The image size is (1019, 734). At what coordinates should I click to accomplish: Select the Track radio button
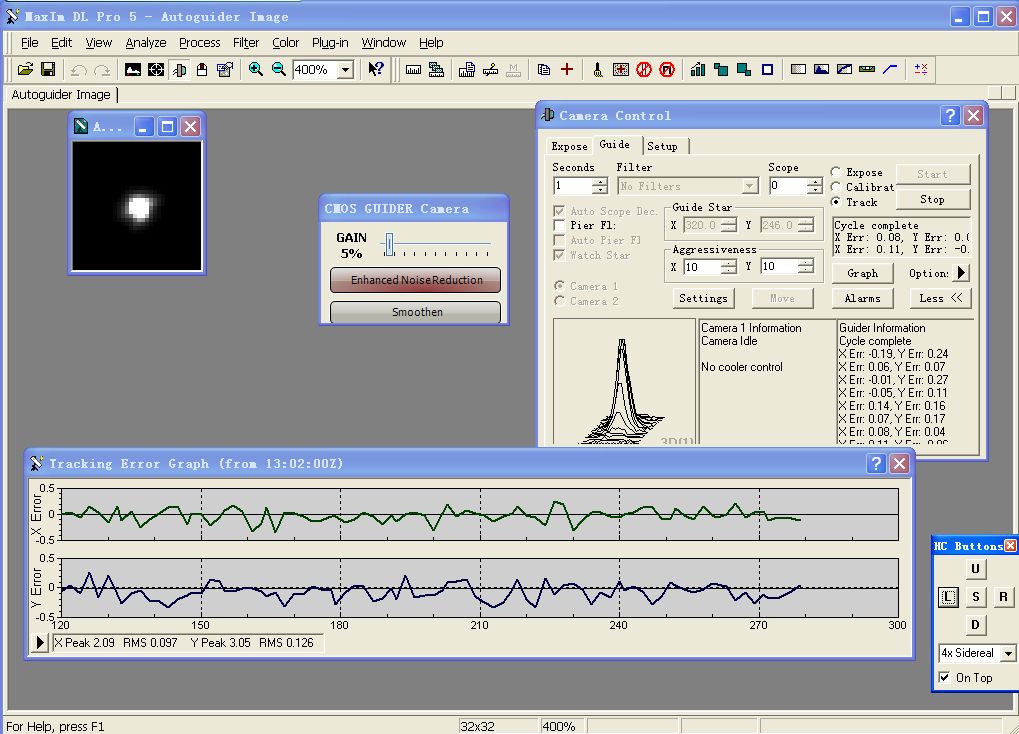point(836,202)
